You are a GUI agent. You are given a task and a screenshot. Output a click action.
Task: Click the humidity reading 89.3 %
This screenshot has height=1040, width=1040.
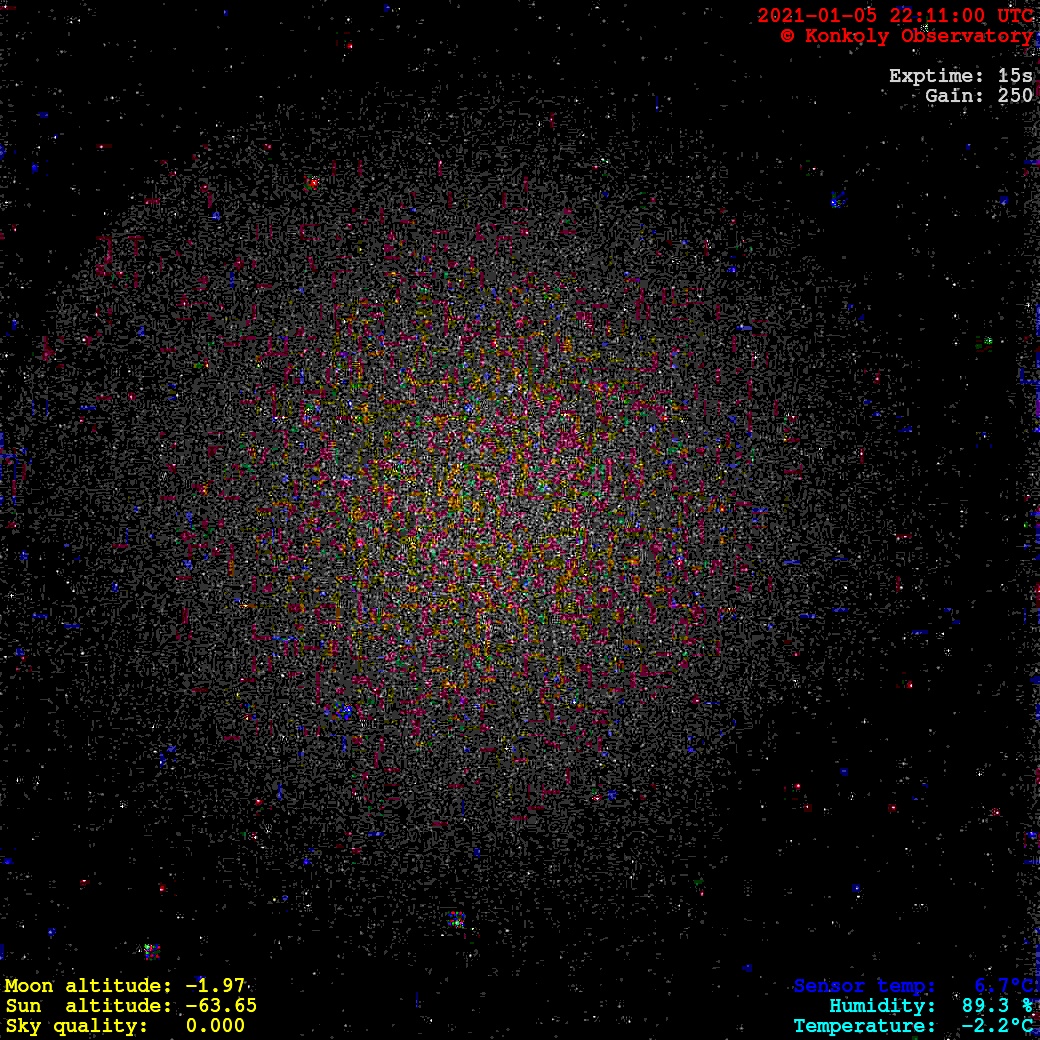coord(997,1007)
